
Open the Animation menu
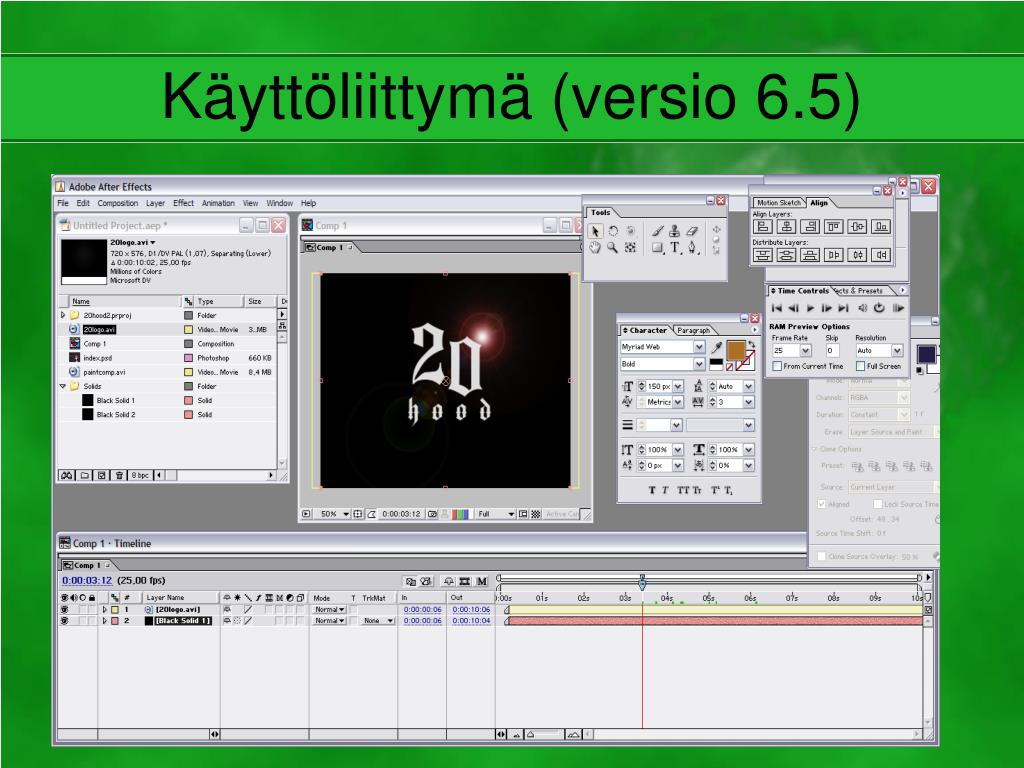pos(218,203)
